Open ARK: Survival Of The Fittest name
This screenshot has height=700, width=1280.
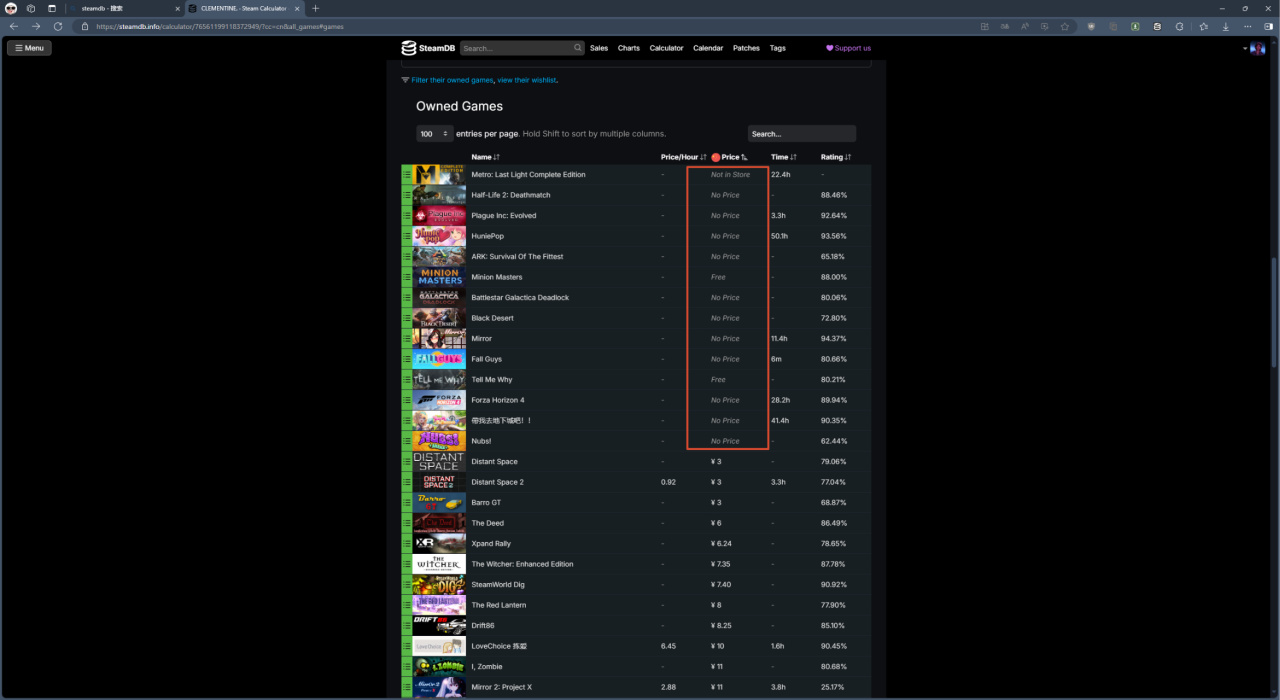click(517, 256)
